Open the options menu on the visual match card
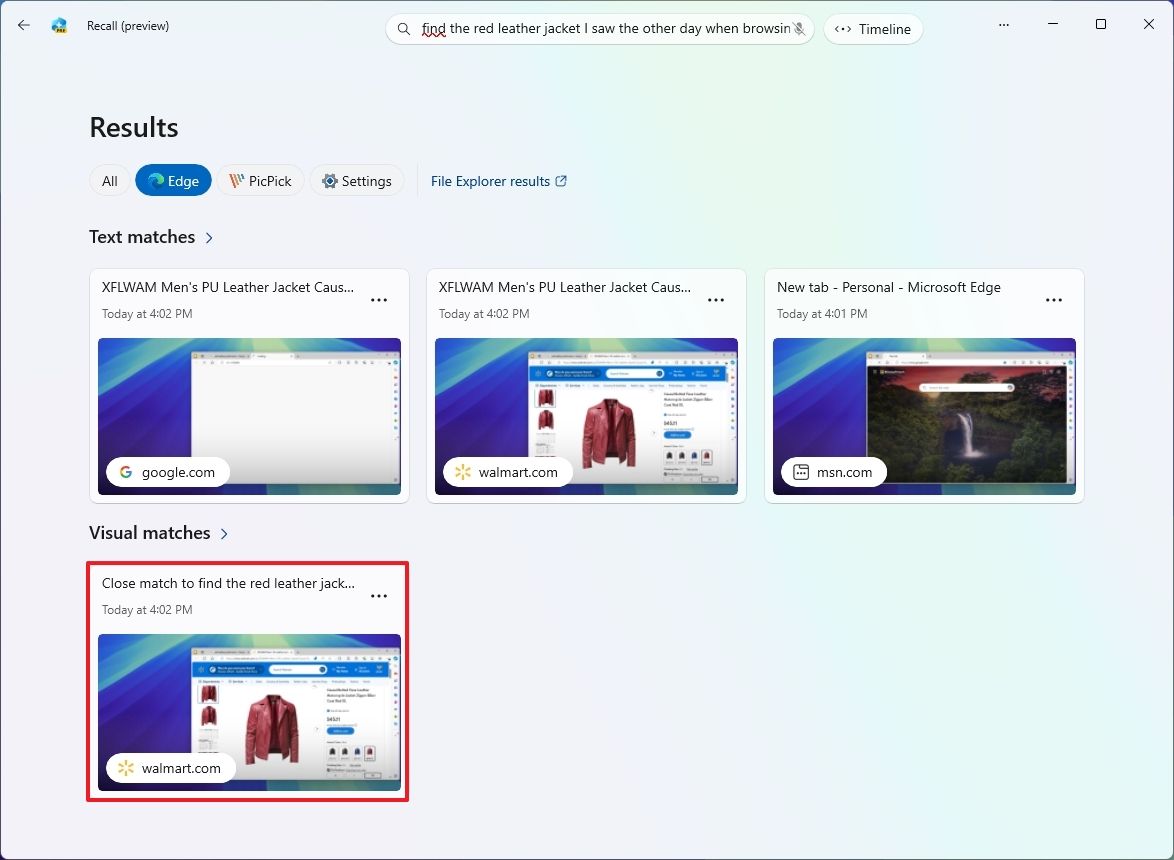The image size is (1174, 860). click(379, 596)
